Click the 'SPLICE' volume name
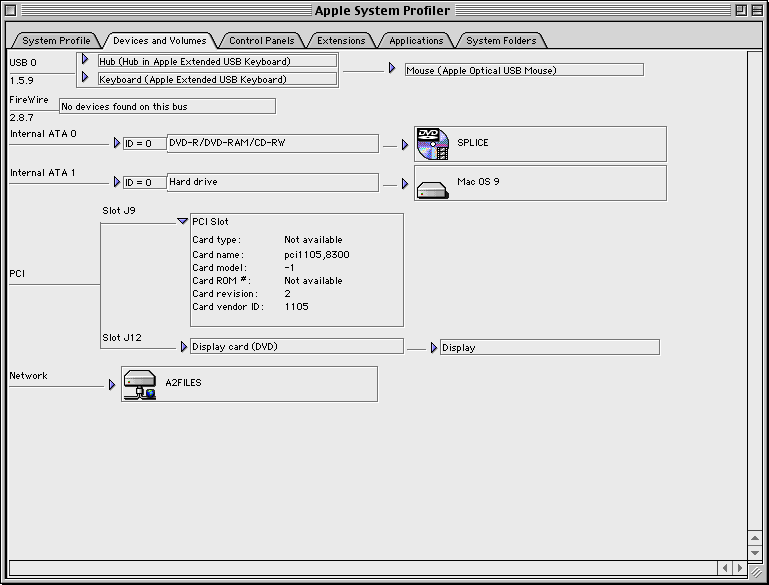Image resolution: width=769 pixels, height=585 pixels. coord(473,143)
